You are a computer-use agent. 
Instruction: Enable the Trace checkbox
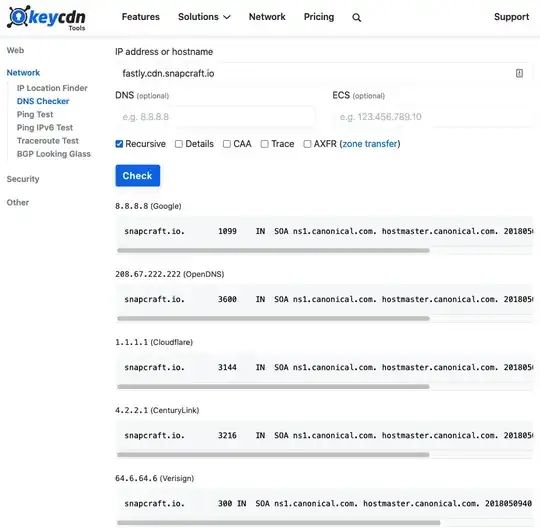pyautogui.click(x=264, y=144)
